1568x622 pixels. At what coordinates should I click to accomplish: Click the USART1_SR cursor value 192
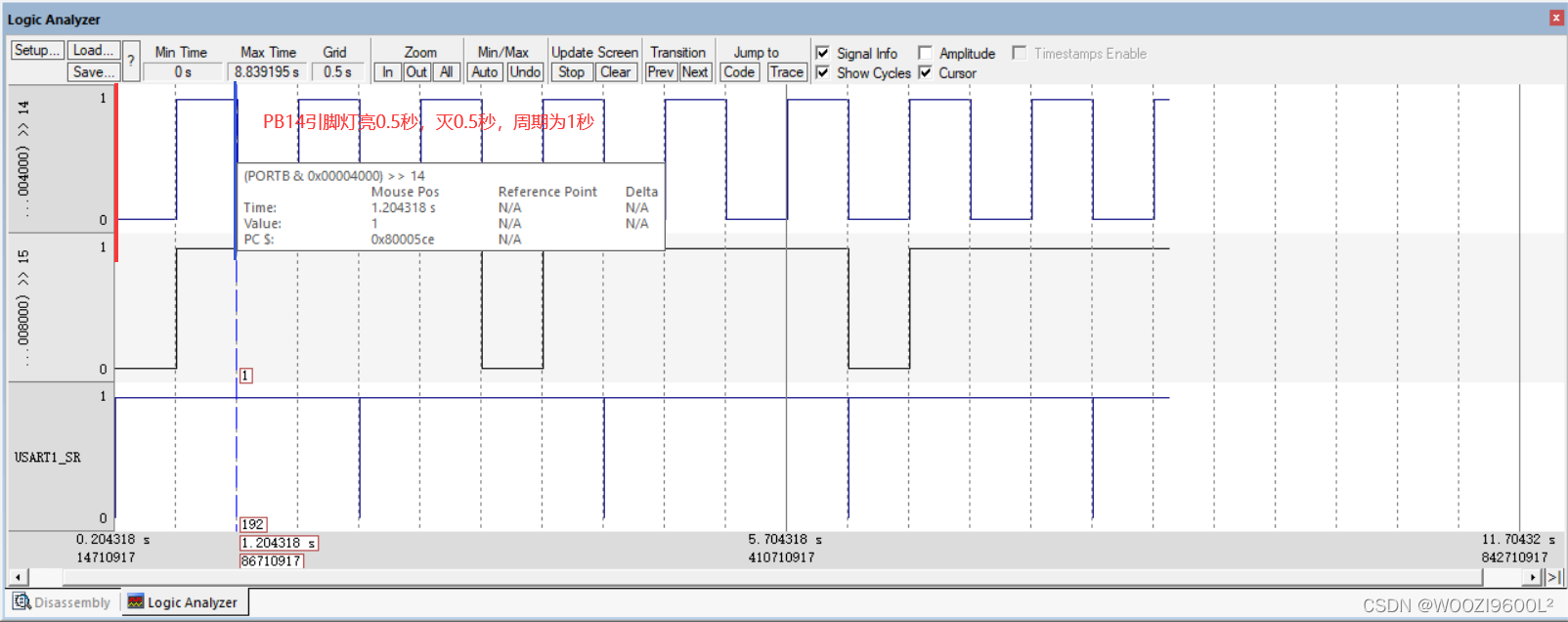click(252, 524)
